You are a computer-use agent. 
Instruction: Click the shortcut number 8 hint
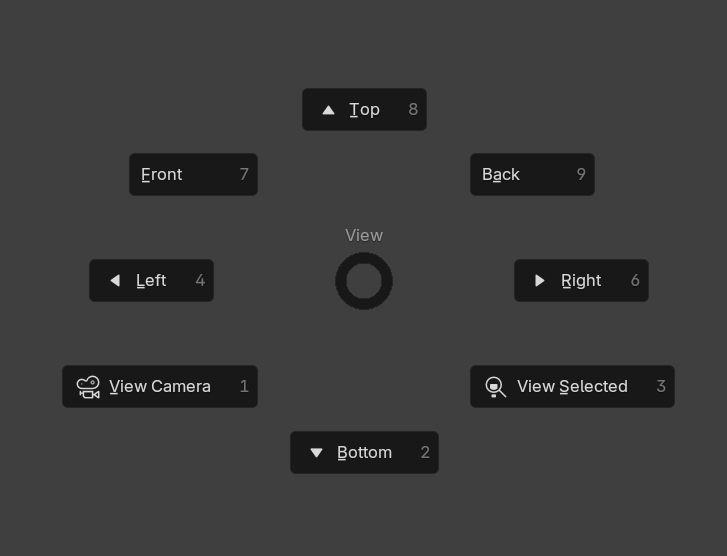pos(413,110)
